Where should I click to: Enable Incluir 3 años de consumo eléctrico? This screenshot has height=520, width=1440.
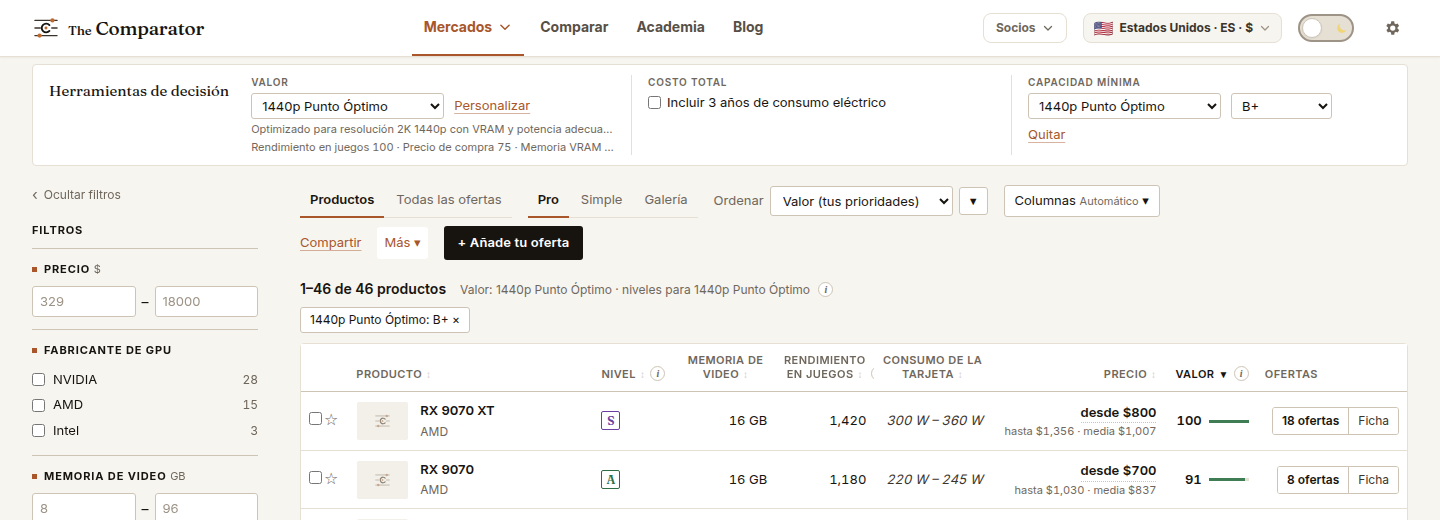pos(654,103)
